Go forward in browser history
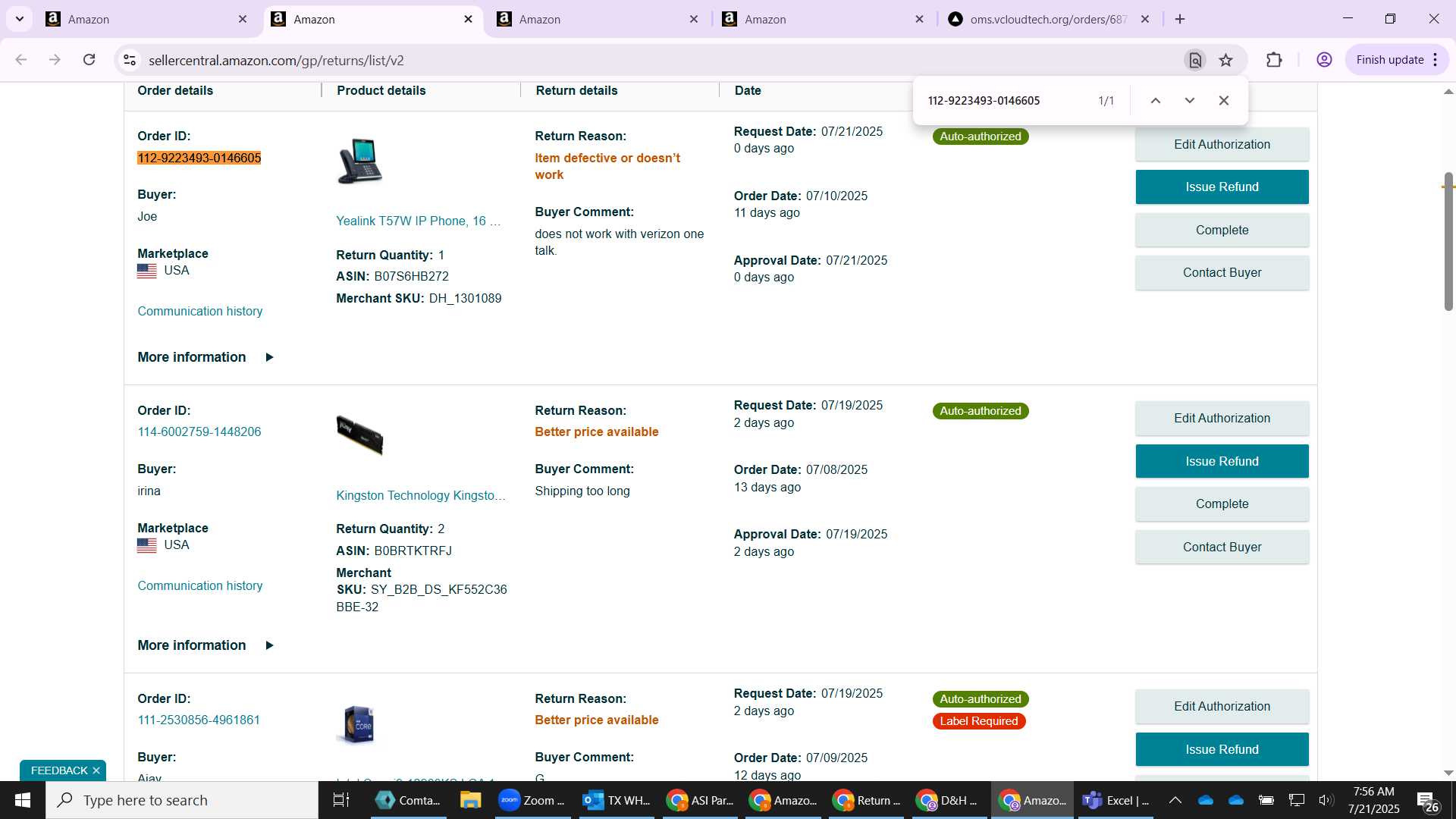The height and width of the screenshot is (819, 1456). 55,60
